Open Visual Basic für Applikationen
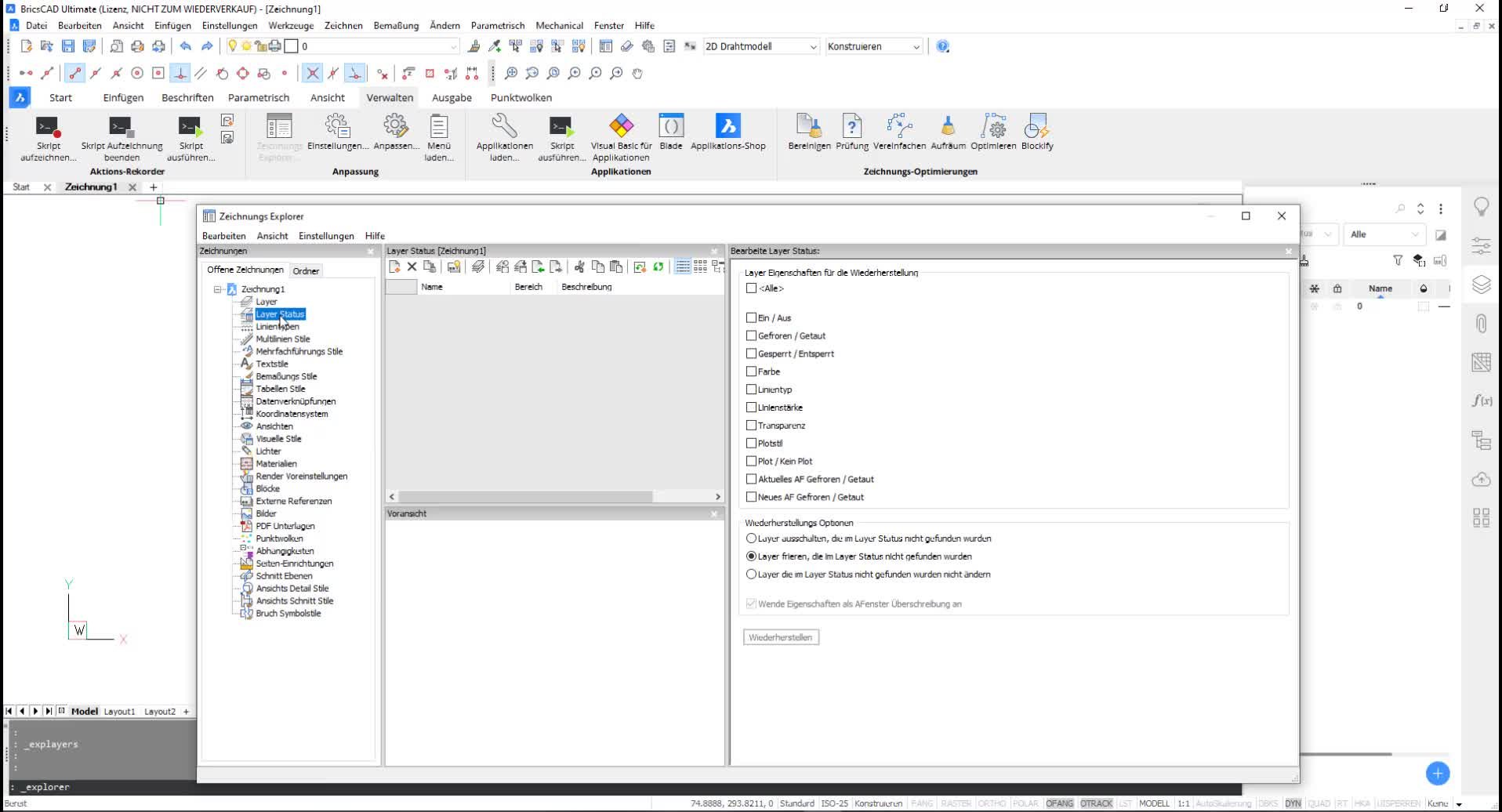The height and width of the screenshot is (812, 1502). point(621,127)
